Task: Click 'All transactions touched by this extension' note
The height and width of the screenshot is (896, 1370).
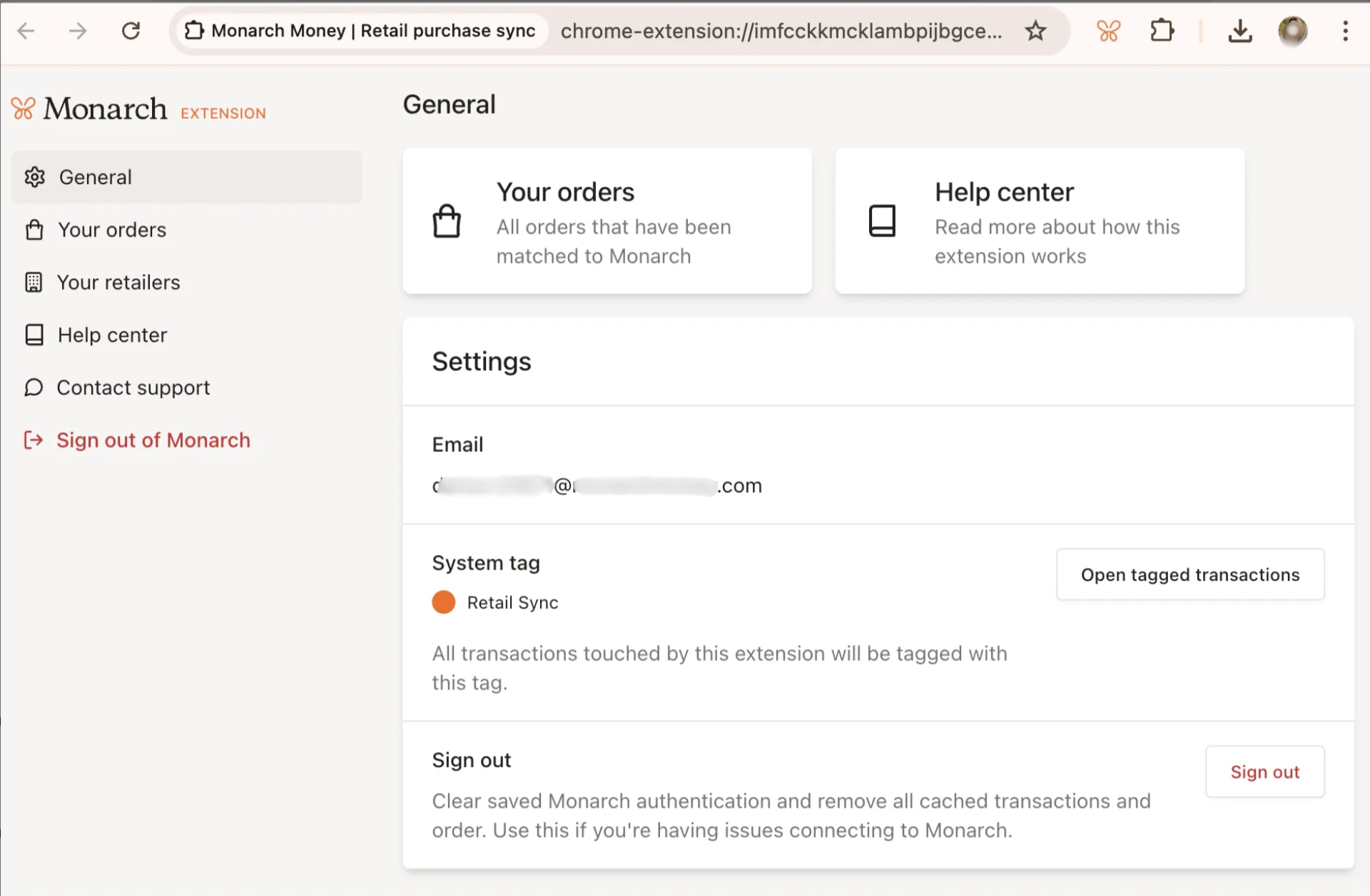Action: click(719, 668)
